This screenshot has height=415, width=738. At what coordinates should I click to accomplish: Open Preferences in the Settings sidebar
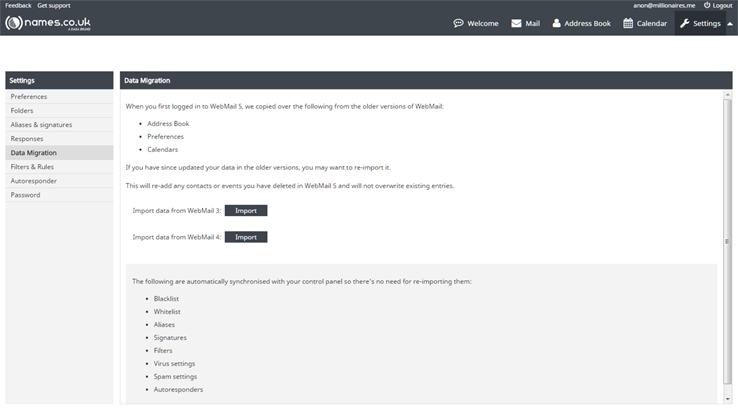[29, 97]
